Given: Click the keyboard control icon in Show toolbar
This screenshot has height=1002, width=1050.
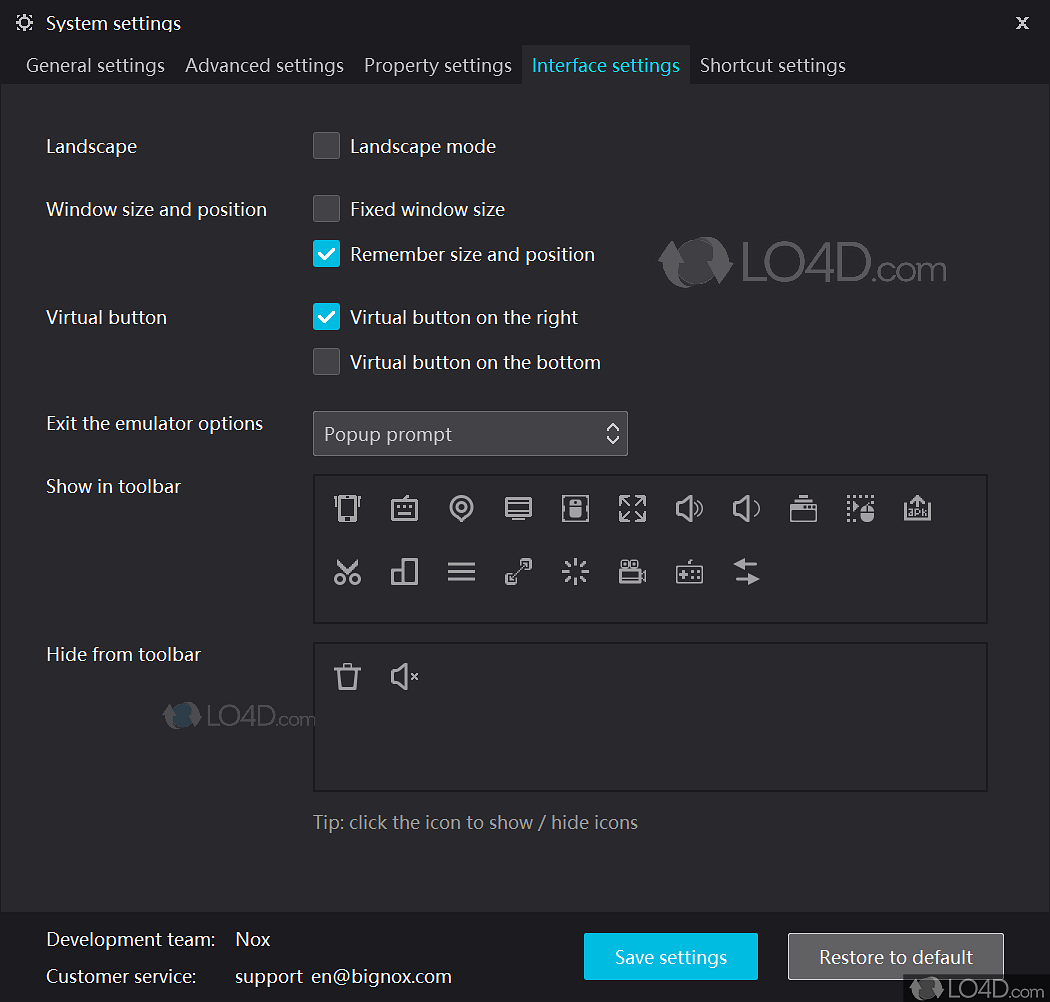Looking at the screenshot, I should [404, 508].
